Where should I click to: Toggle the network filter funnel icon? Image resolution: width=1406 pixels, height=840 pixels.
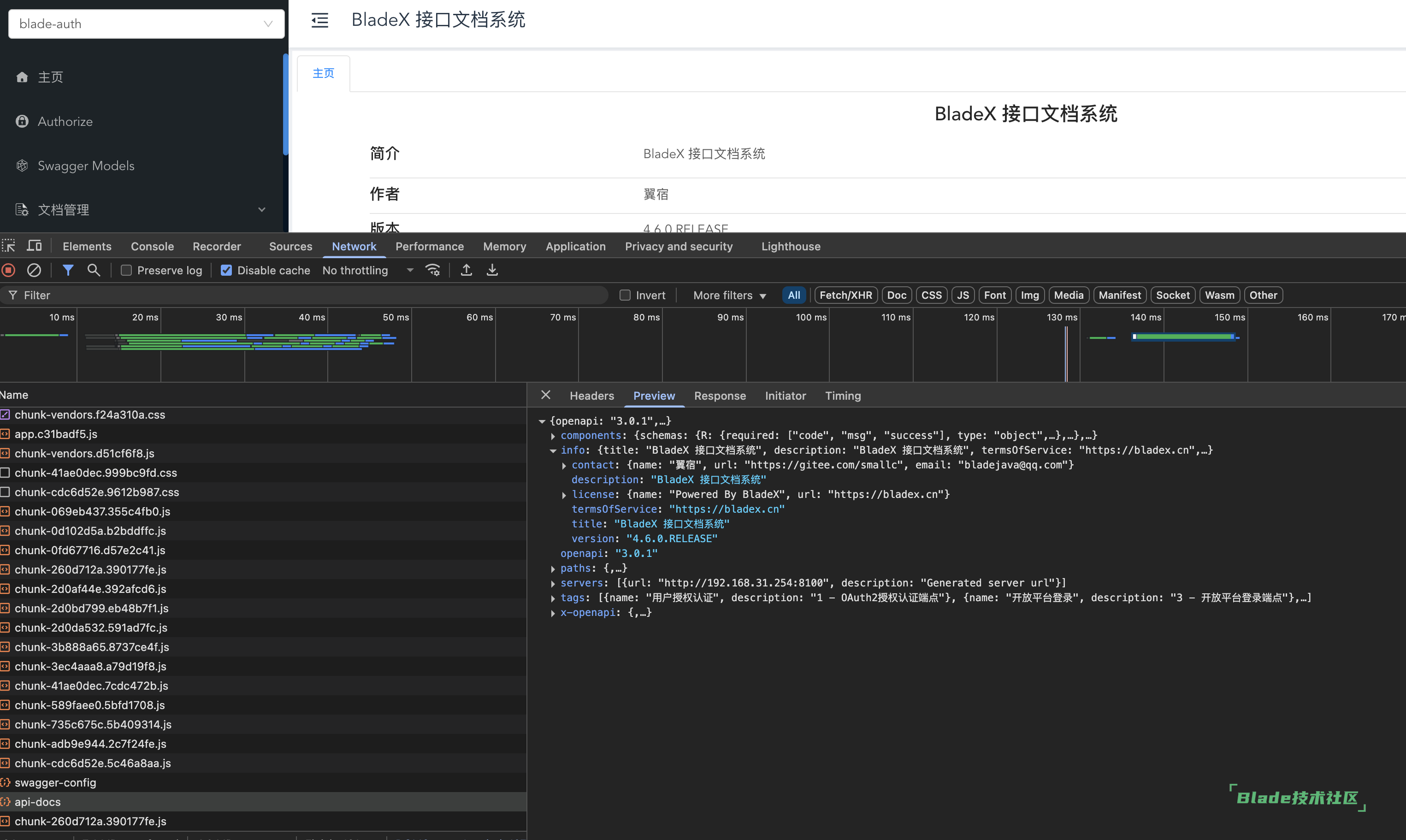68,271
